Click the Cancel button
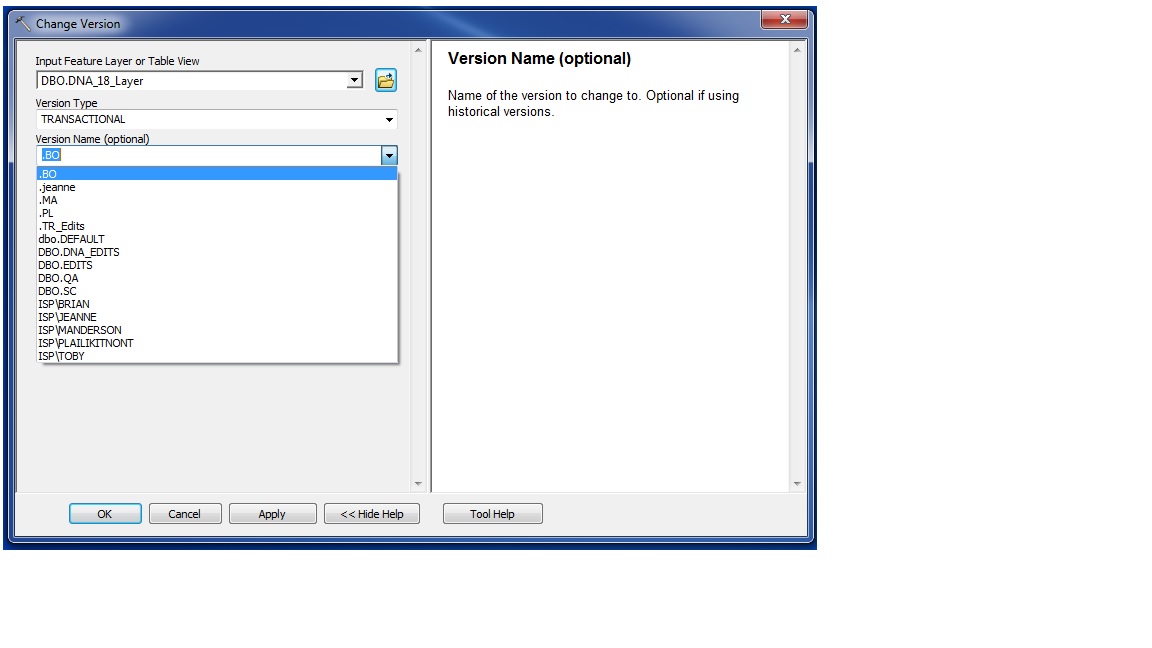1152x648 pixels. pos(184,514)
